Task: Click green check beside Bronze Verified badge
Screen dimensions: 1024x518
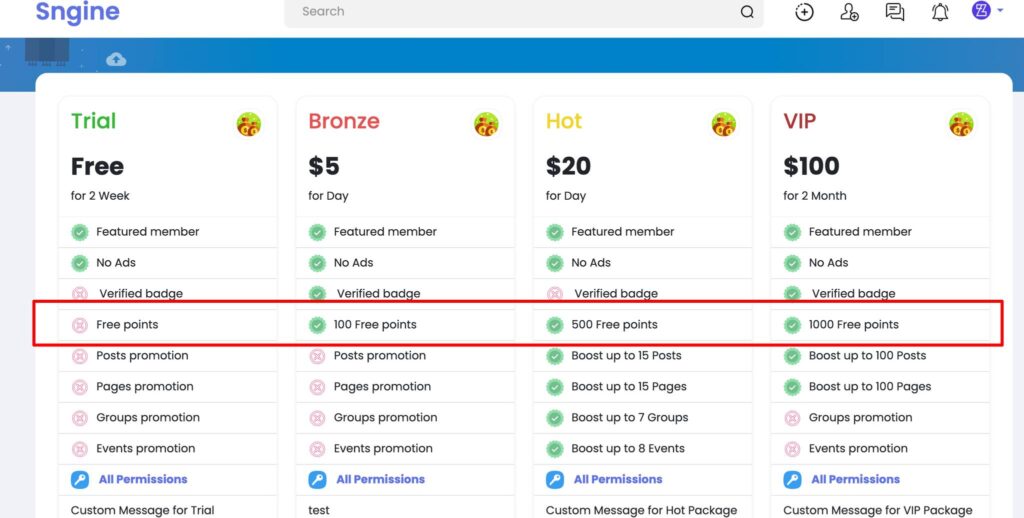Action: [317, 294]
